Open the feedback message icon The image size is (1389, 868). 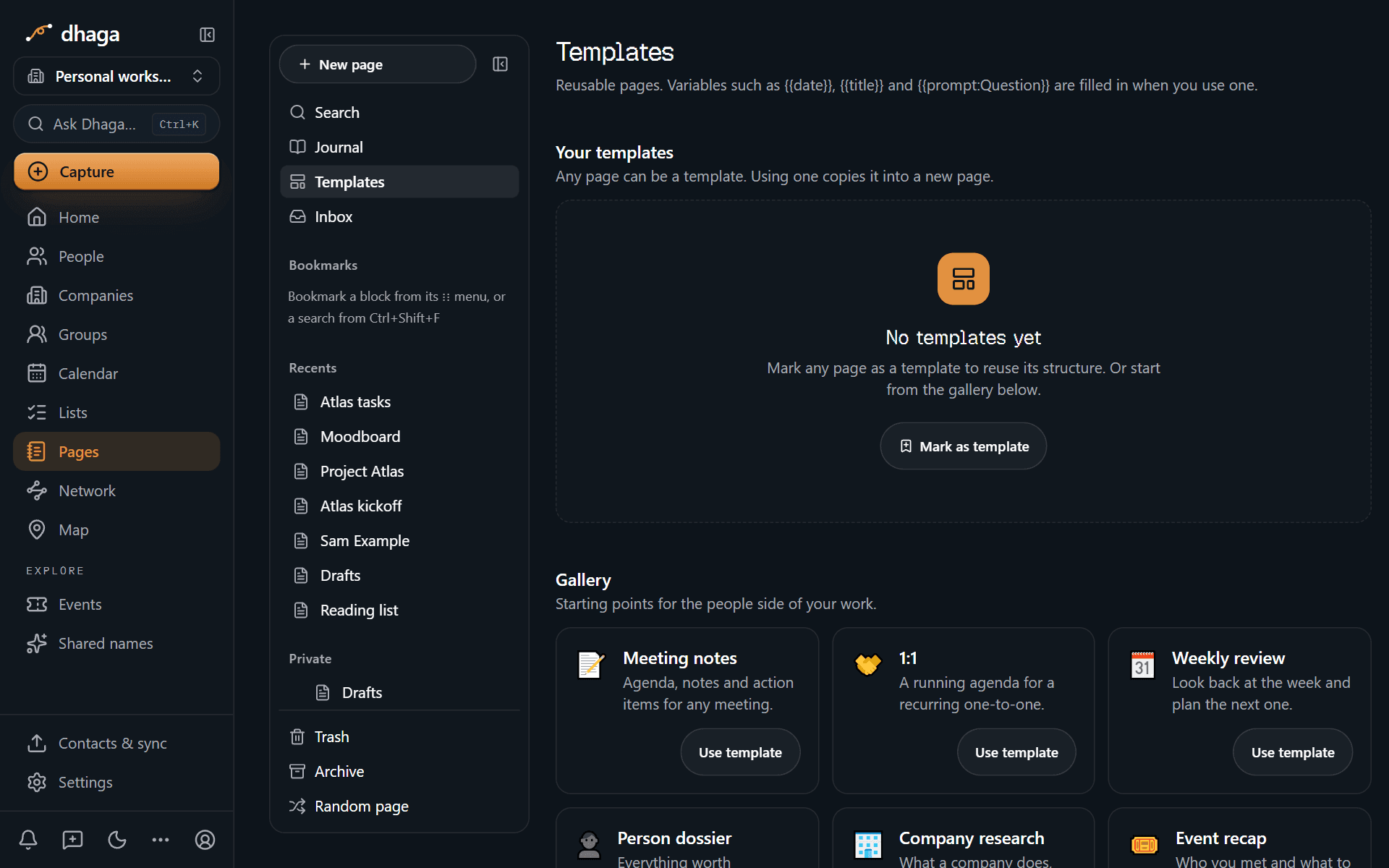coord(72,840)
